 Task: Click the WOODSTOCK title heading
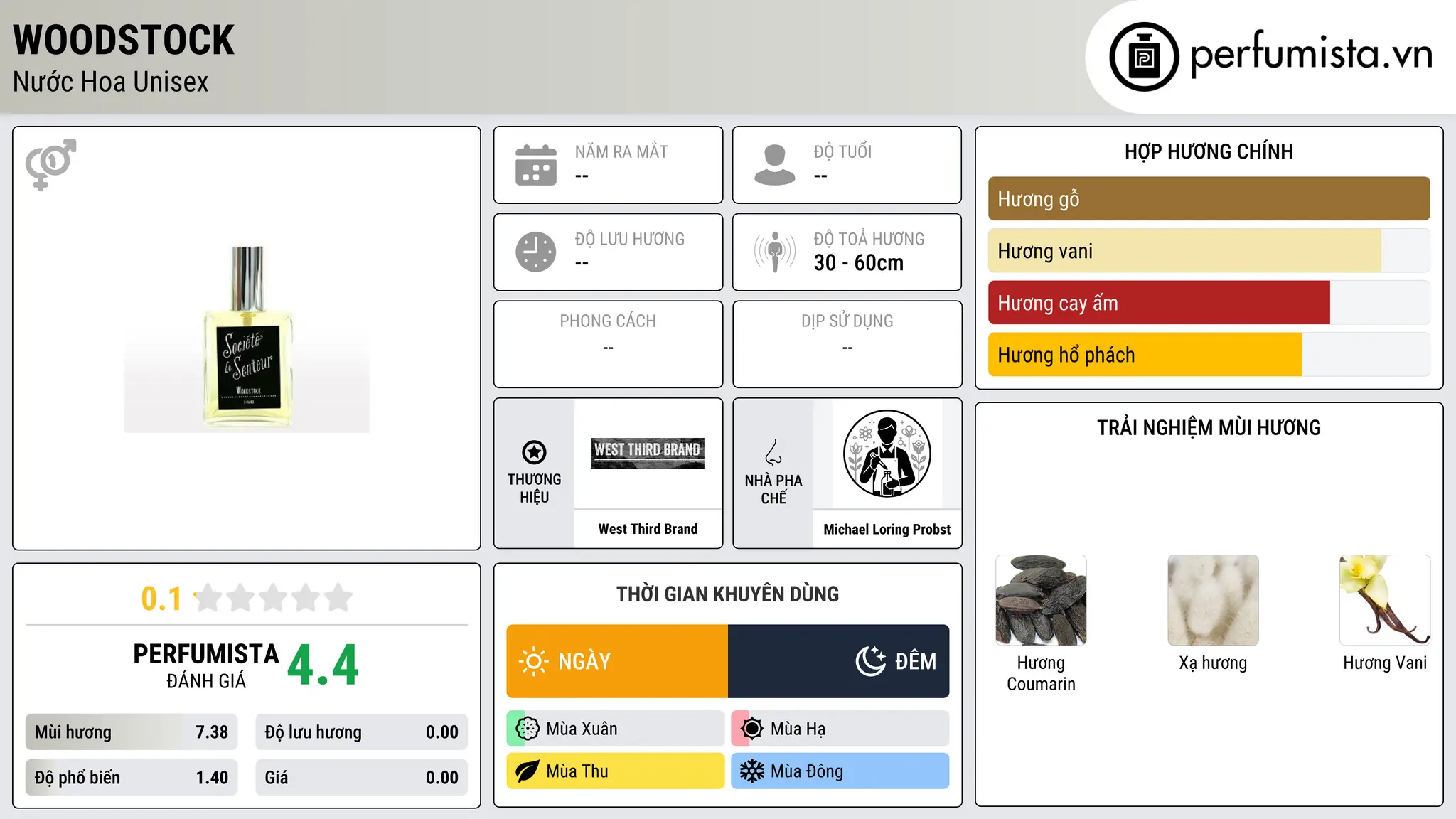(x=124, y=40)
